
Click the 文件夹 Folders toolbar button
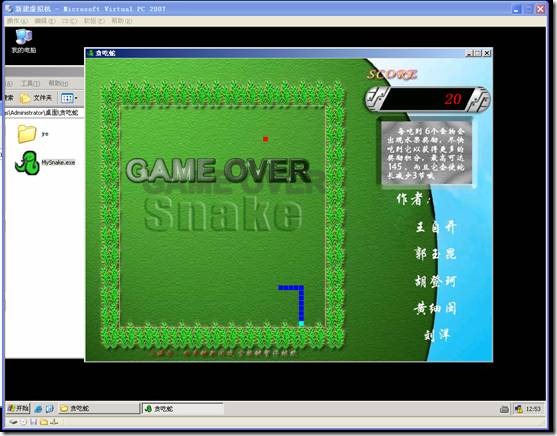click(36, 98)
